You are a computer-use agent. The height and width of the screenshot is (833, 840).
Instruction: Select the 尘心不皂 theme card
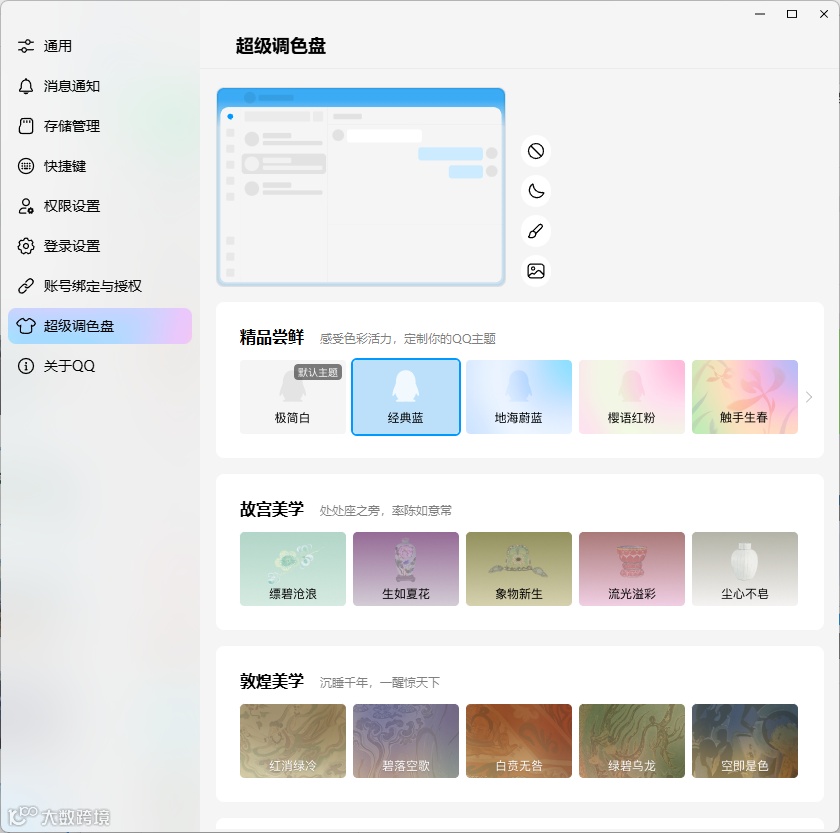pos(745,569)
